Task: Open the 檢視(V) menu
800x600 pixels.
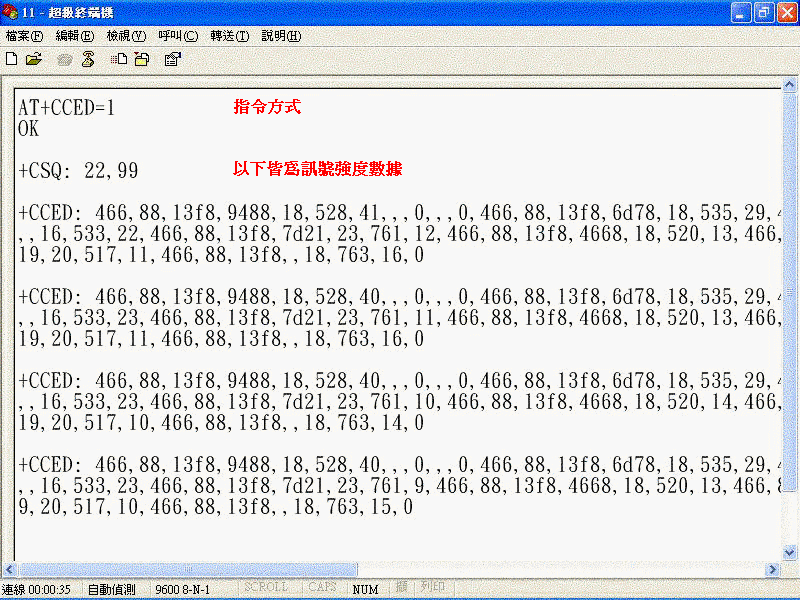Action: pos(126,36)
